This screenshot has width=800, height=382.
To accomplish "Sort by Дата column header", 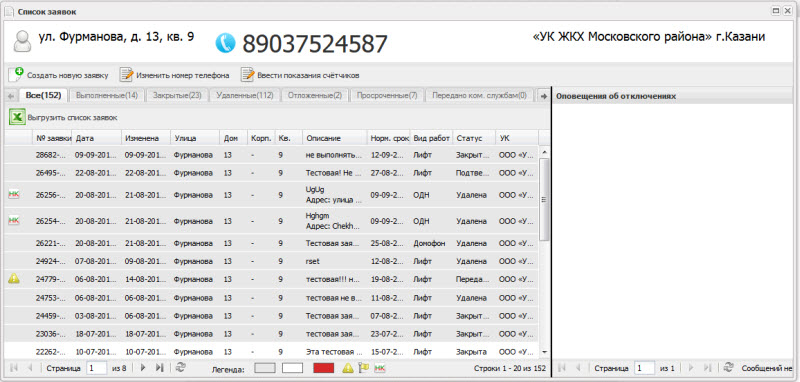I will pyautogui.click(x=97, y=138).
